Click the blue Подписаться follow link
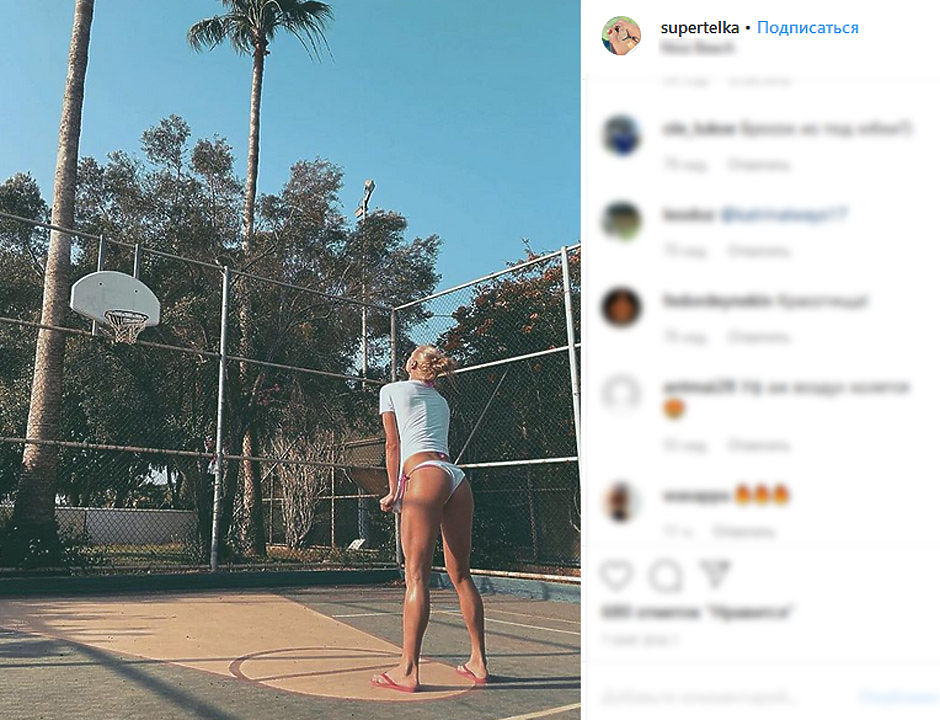The height and width of the screenshot is (720, 940). point(808,28)
